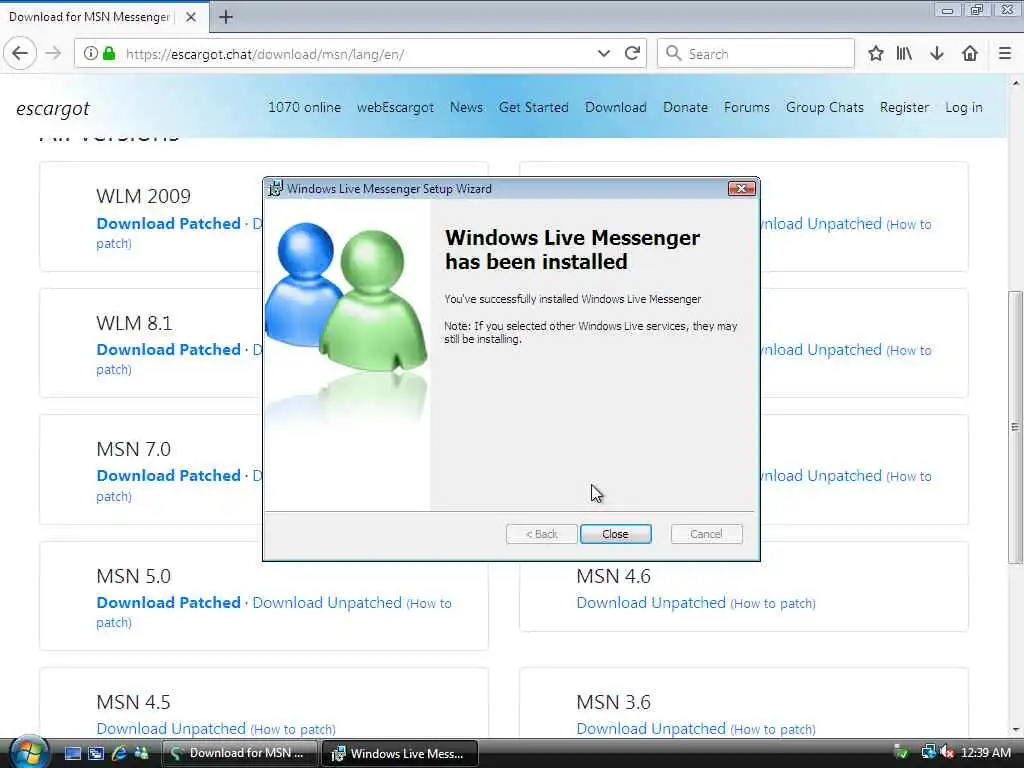Screen dimensions: 1024x768
Task: Bookmark this page with the star icon
Action: 876,54
